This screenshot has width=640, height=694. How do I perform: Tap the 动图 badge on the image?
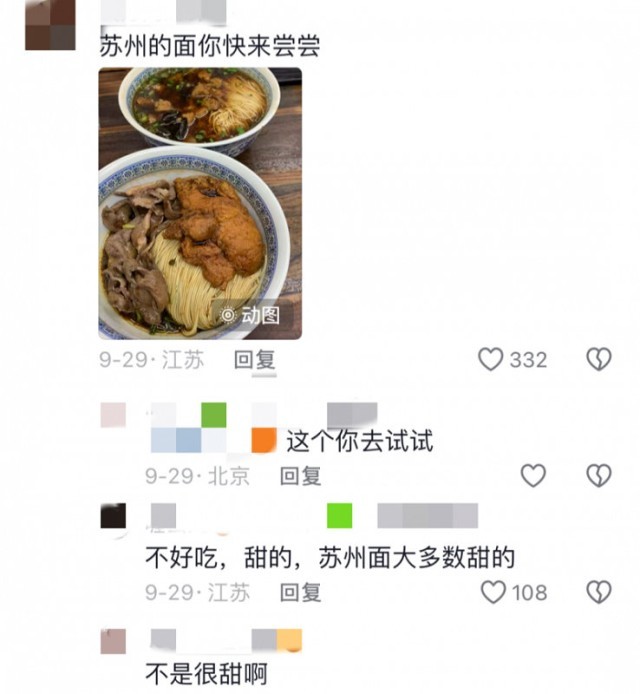pos(251,315)
